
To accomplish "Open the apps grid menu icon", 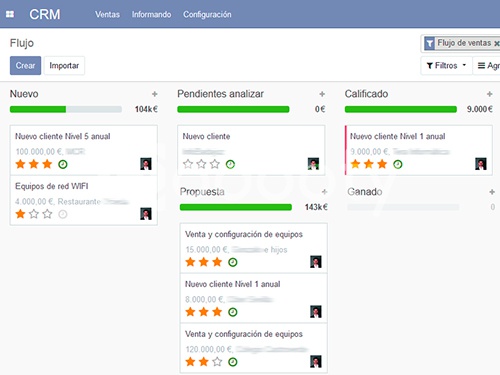I will (10, 14).
